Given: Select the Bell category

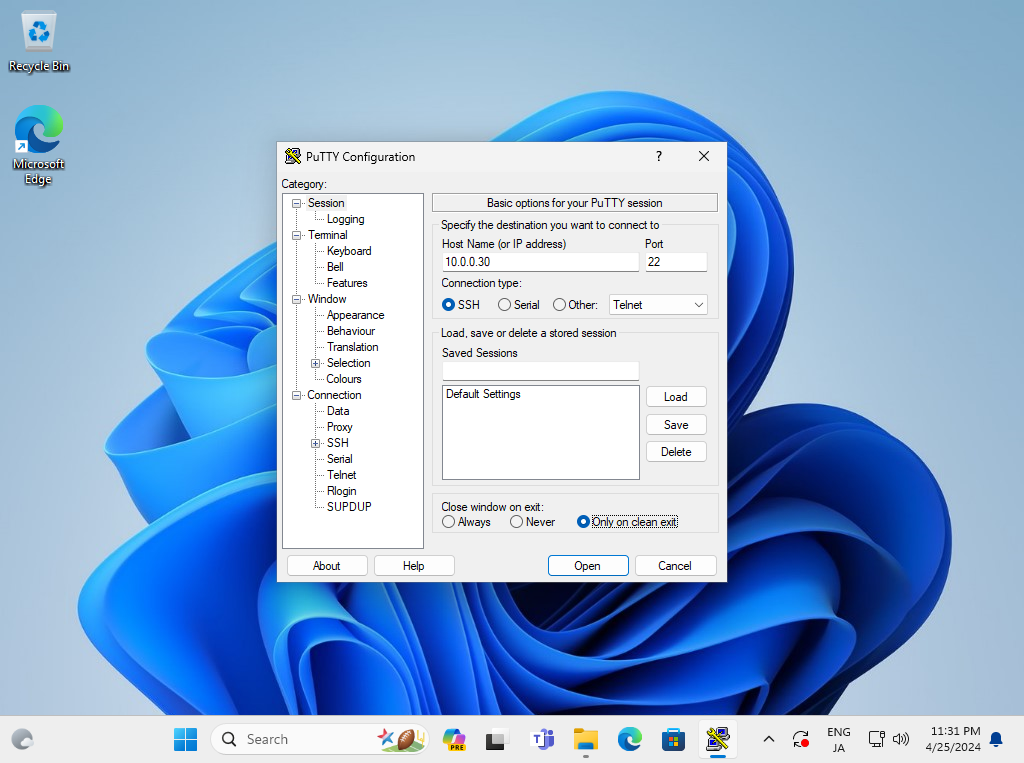Looking at the screenshot, I should pyautogui.click(x=335, y=267).
